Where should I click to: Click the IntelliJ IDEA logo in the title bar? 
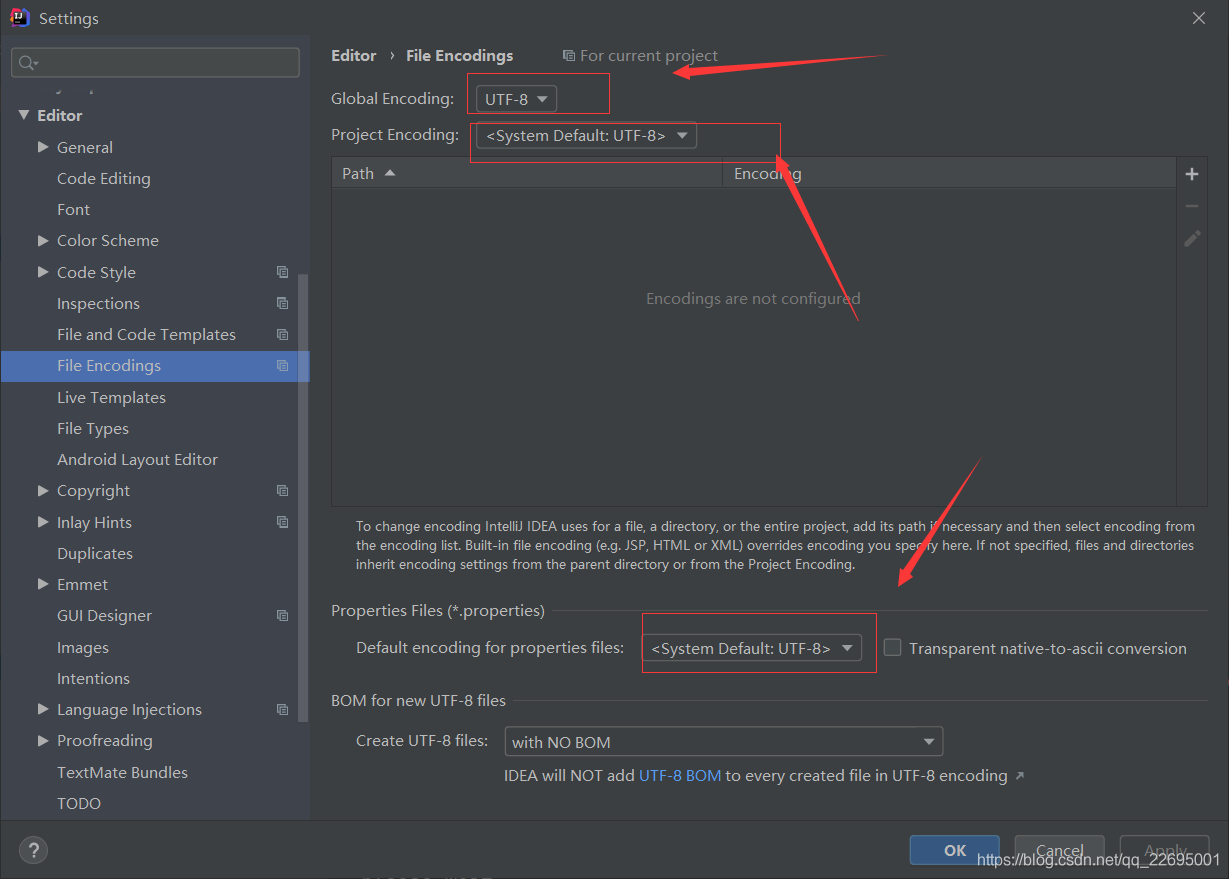click(19, 17)
